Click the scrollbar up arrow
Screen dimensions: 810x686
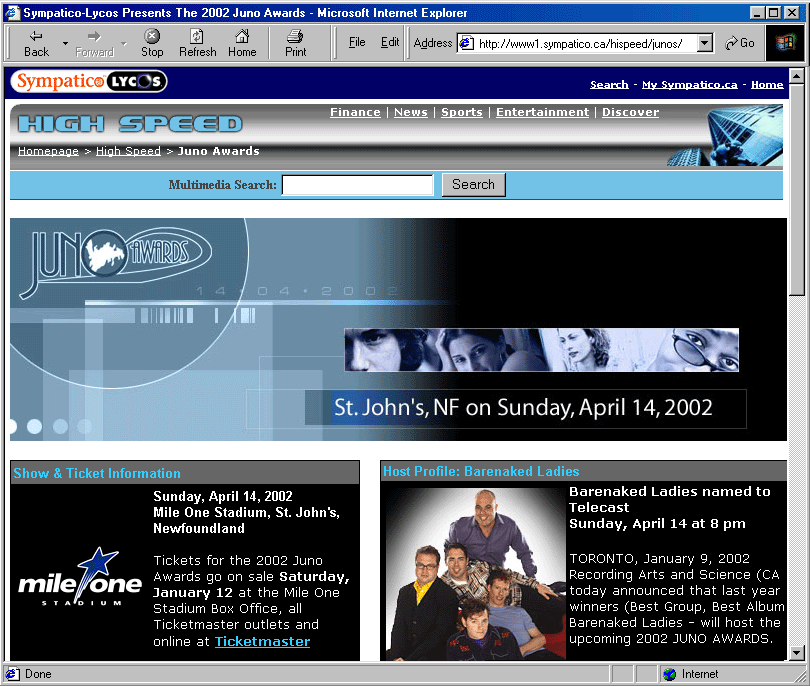click(796, 76)
